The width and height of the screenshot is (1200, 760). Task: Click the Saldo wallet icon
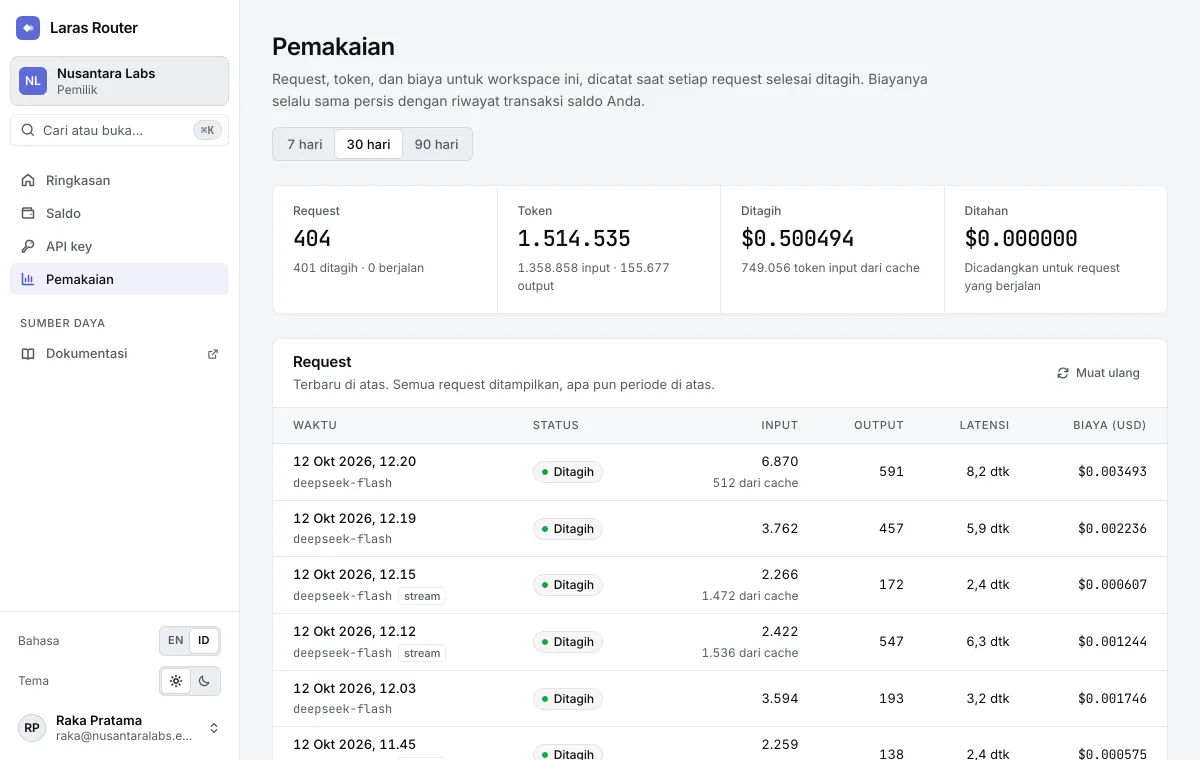click(x=28, y=213)
